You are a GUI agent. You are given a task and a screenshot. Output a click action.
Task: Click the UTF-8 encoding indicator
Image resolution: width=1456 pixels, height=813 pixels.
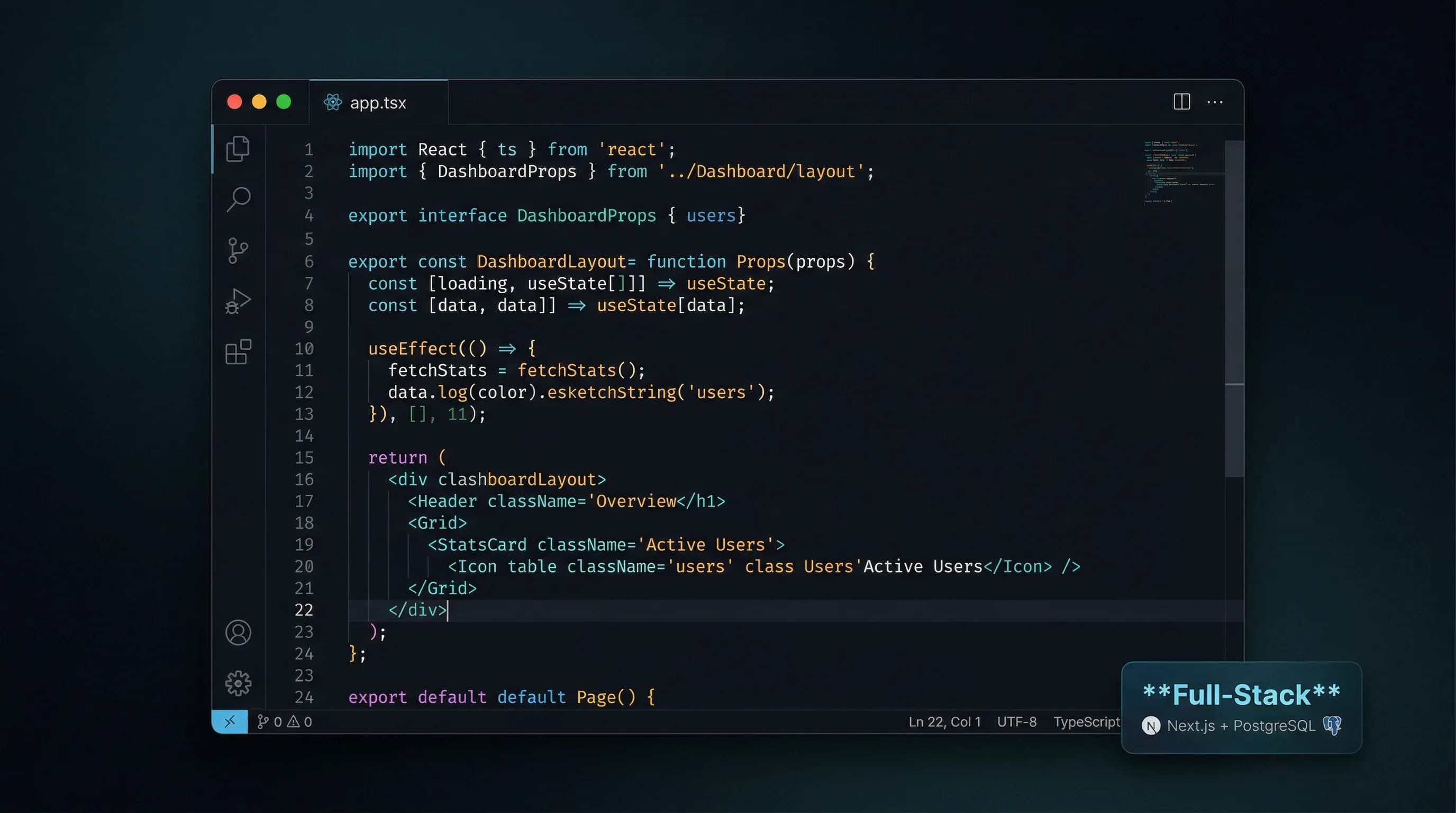(x=1016, y=721)
